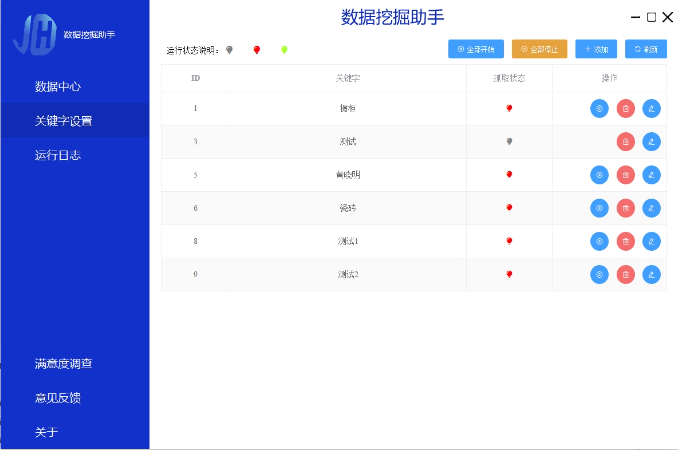This screenshot has height=450, width=679.
Task: Click the red status marker in row ID 1
Action: tap(509, 108)
